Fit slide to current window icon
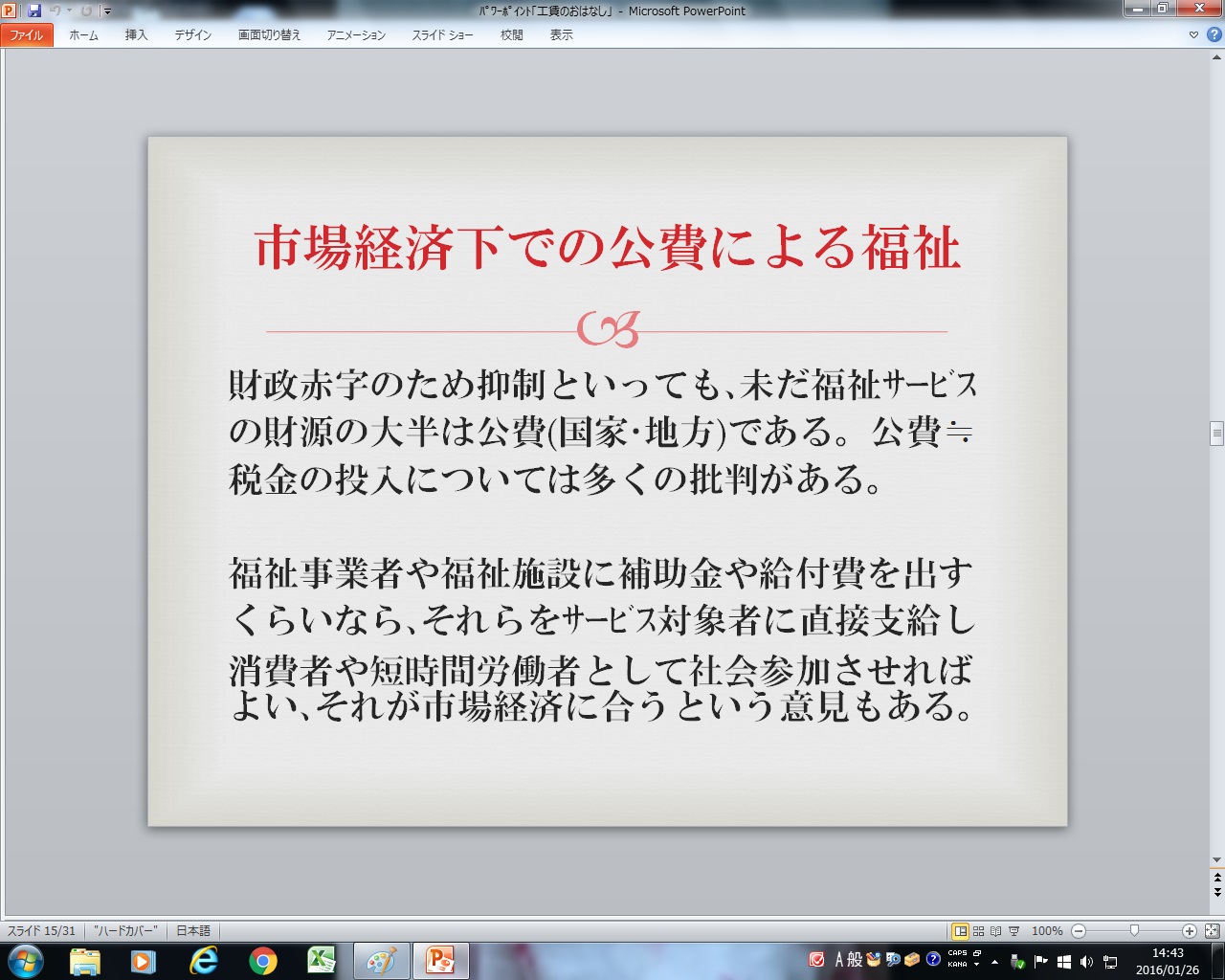The height and width of the screenshot is (980, 1225). pyautogui.click(x=1212, y=930)
